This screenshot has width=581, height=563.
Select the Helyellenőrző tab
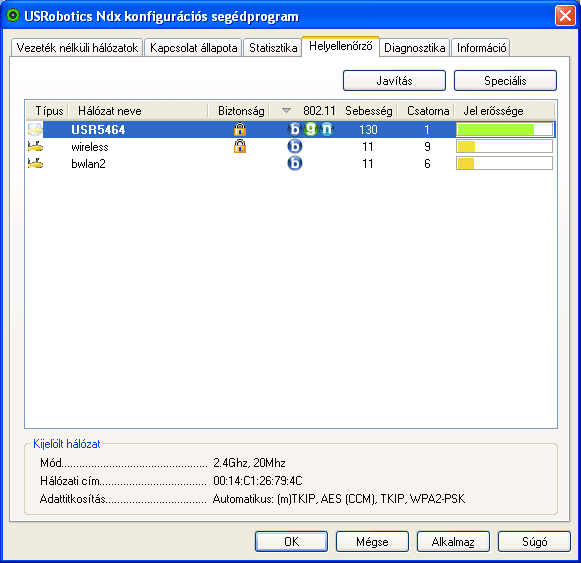[x=341, y=46]
